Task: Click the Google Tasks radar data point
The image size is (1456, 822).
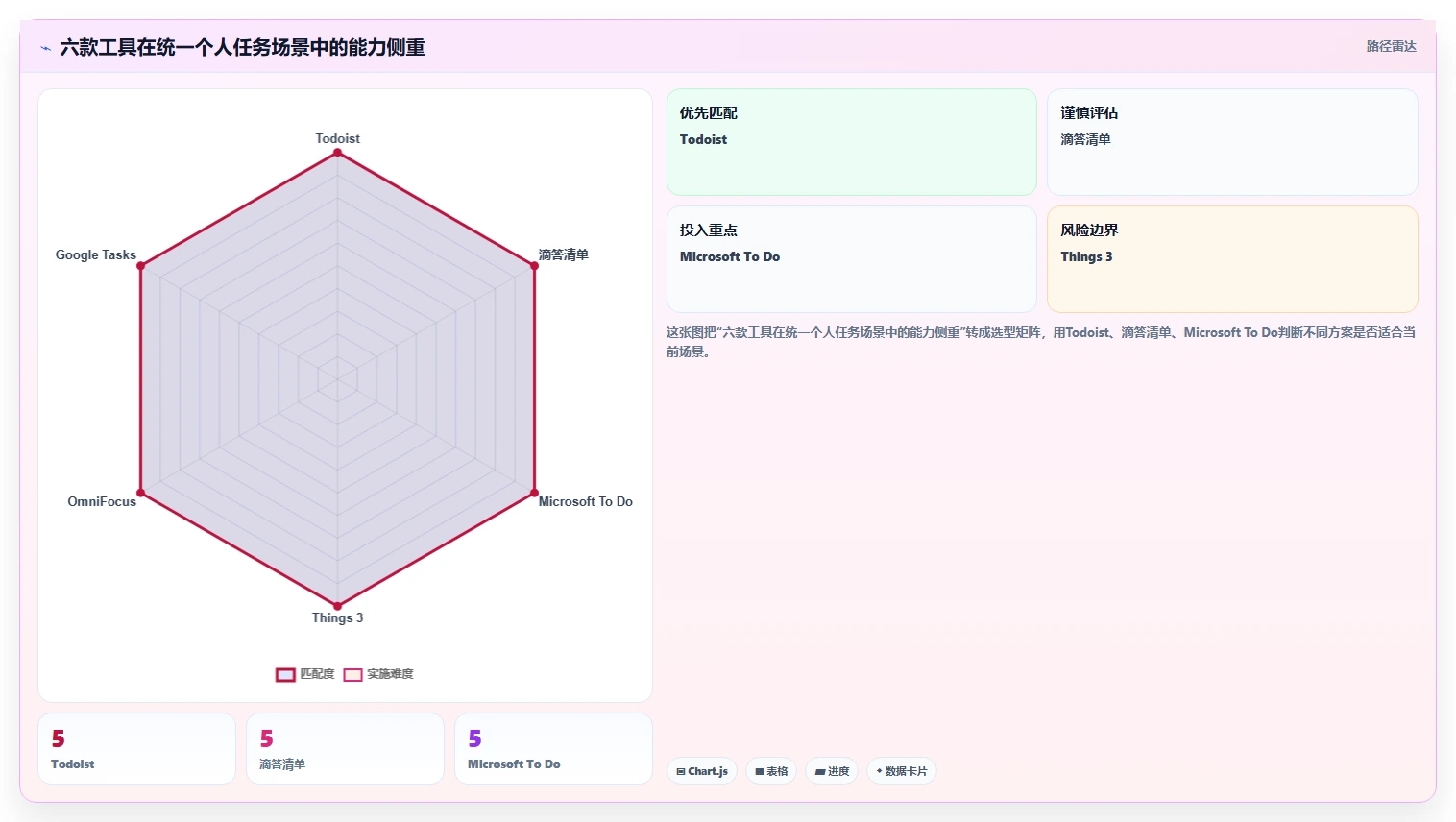Action: [x=140, y=266]
